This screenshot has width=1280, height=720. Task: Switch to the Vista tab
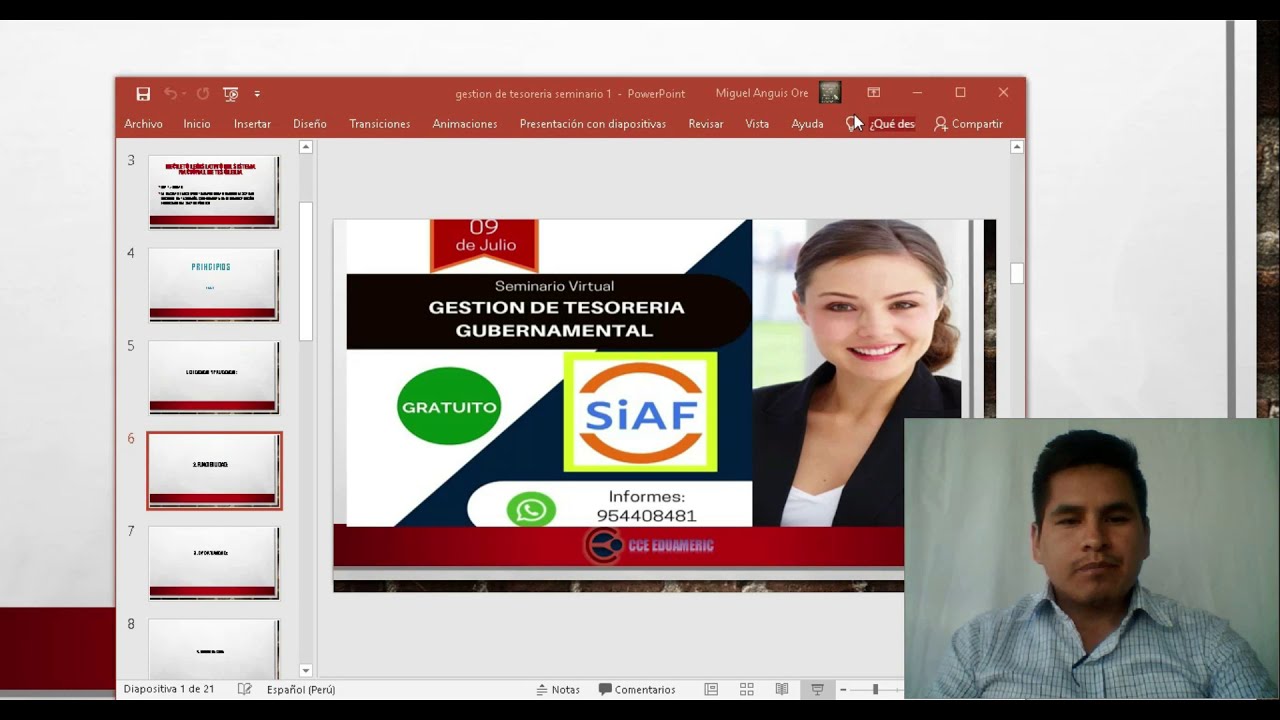(757, 124)
